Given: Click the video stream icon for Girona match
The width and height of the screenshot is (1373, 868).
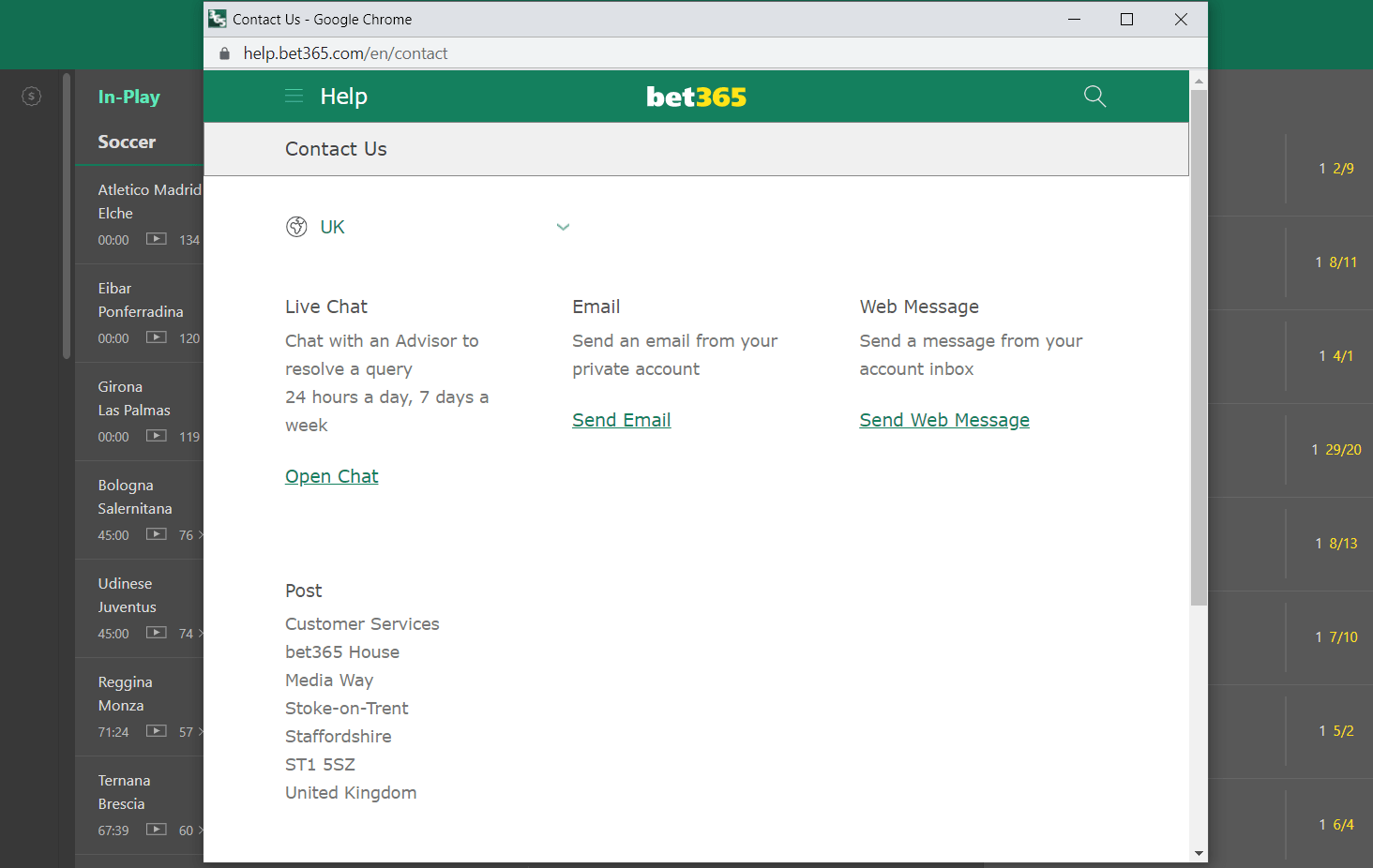Looking at the screenshot, I should 157,436.
